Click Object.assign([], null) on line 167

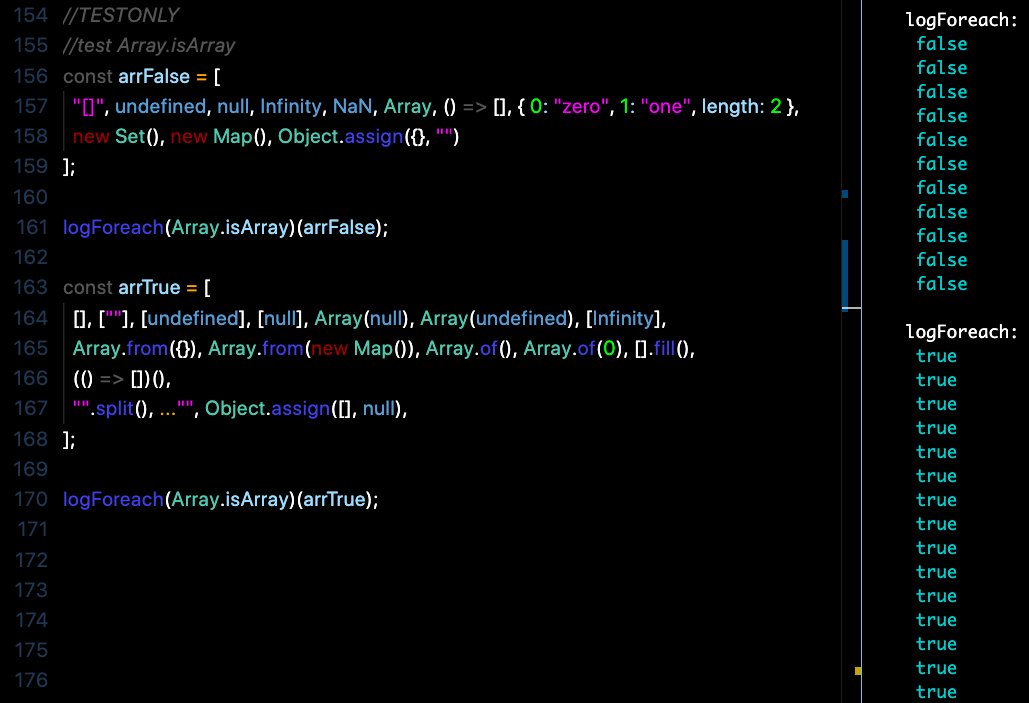[x=303, y=408]
